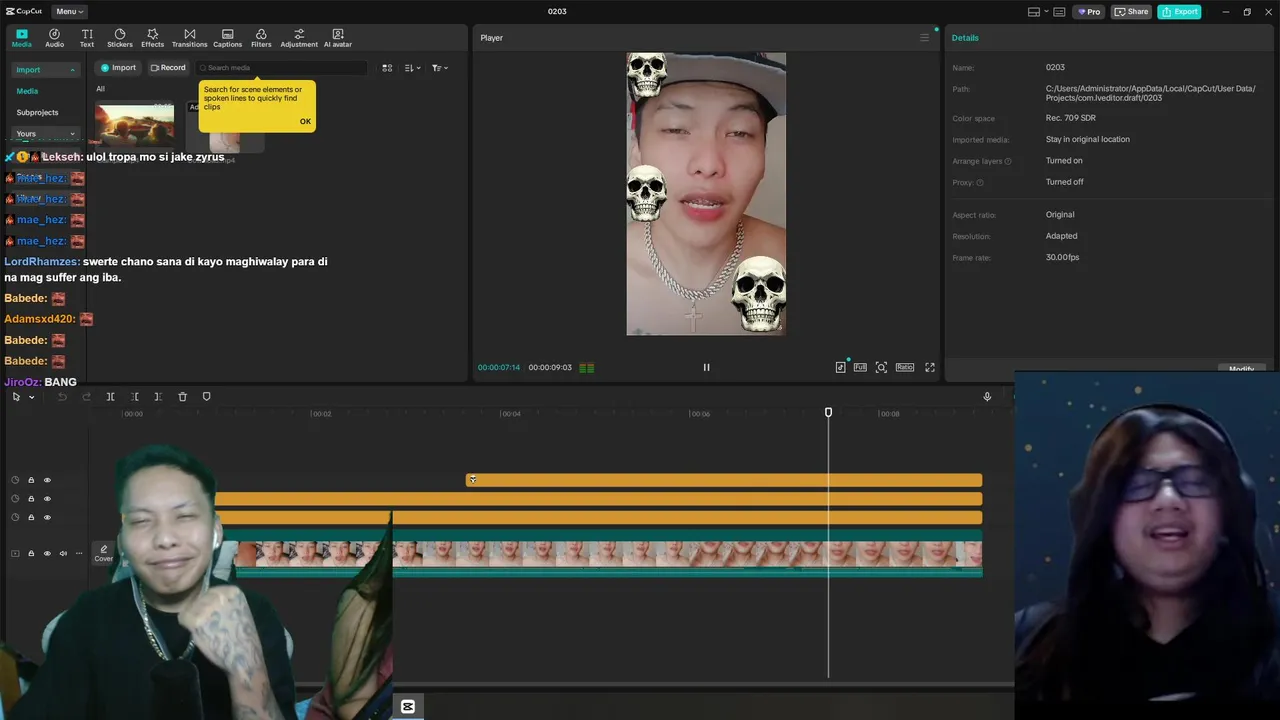Open main track more options

[79, 553]
